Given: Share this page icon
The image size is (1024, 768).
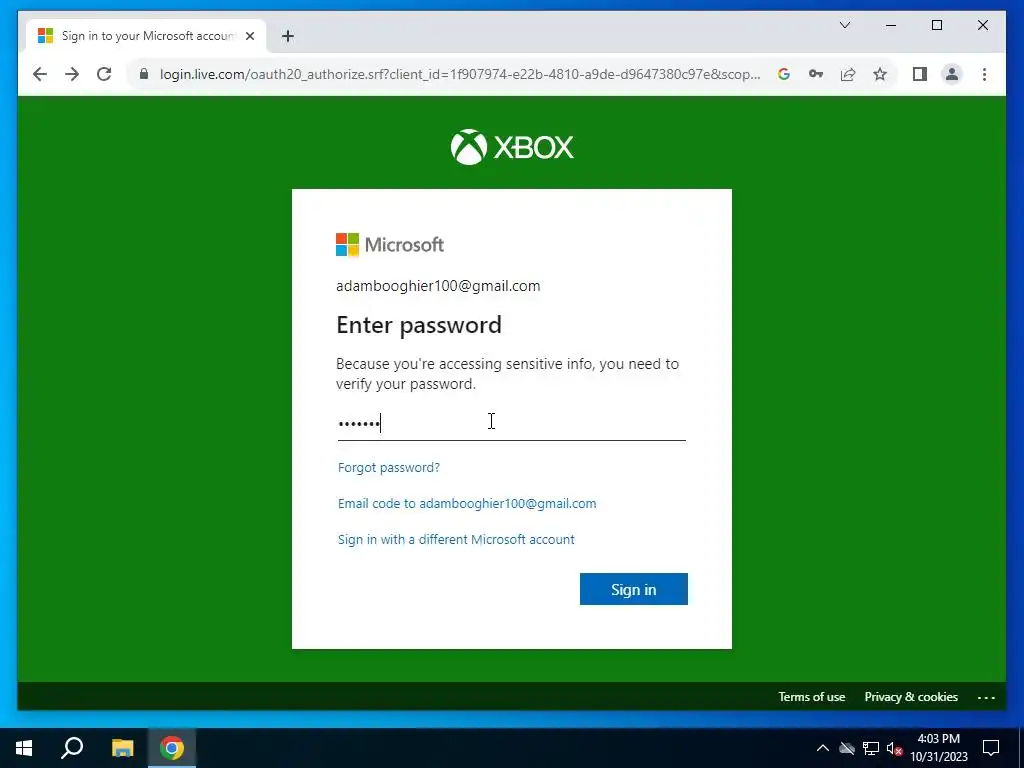Looking at the screenshot, I should tap(848, 74).
